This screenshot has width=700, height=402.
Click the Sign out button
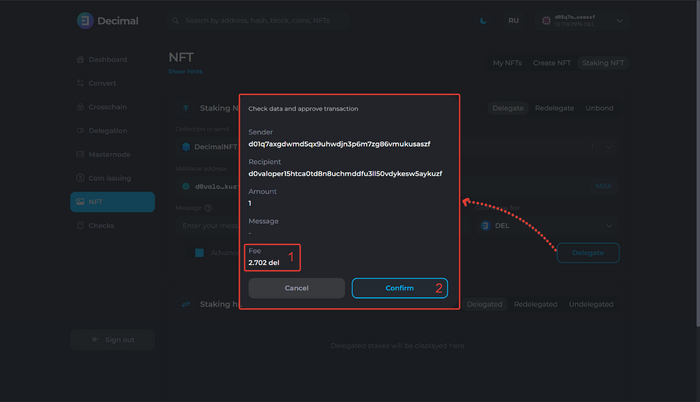point(112,339)
